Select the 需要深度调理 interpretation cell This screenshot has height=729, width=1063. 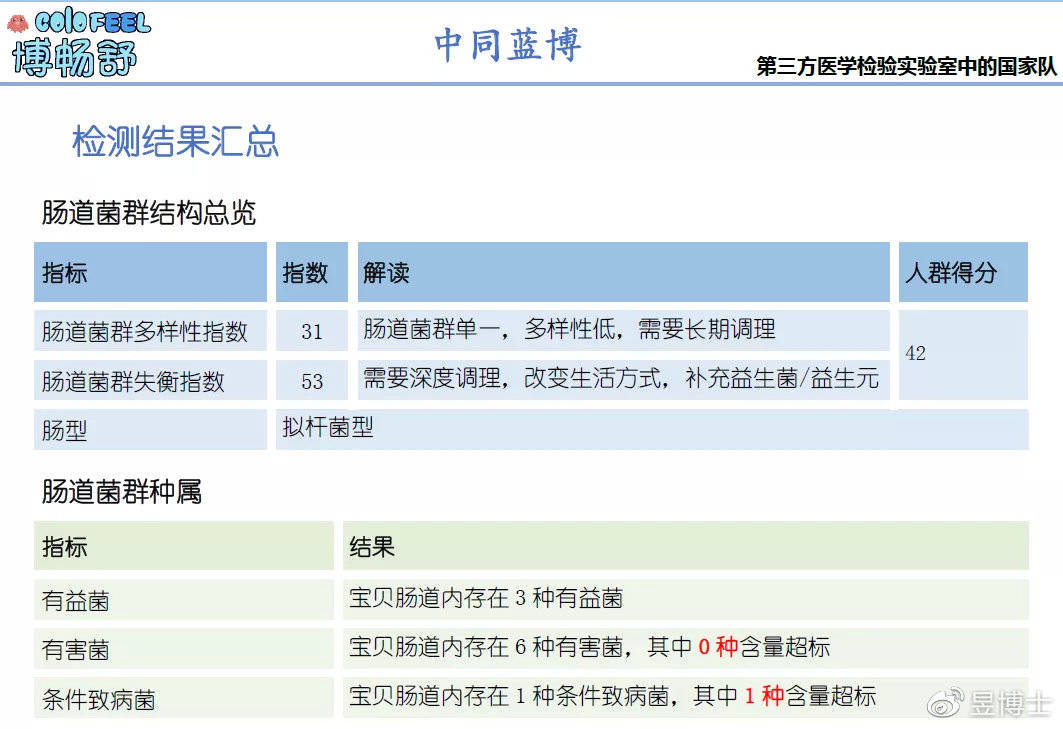(624, 380)
